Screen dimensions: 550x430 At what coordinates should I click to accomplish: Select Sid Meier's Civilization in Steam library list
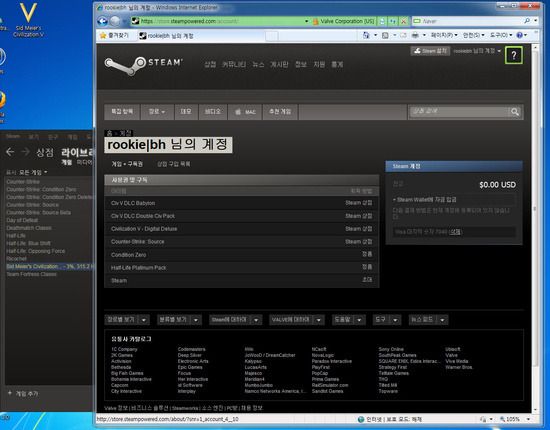(x=49, y=267)
